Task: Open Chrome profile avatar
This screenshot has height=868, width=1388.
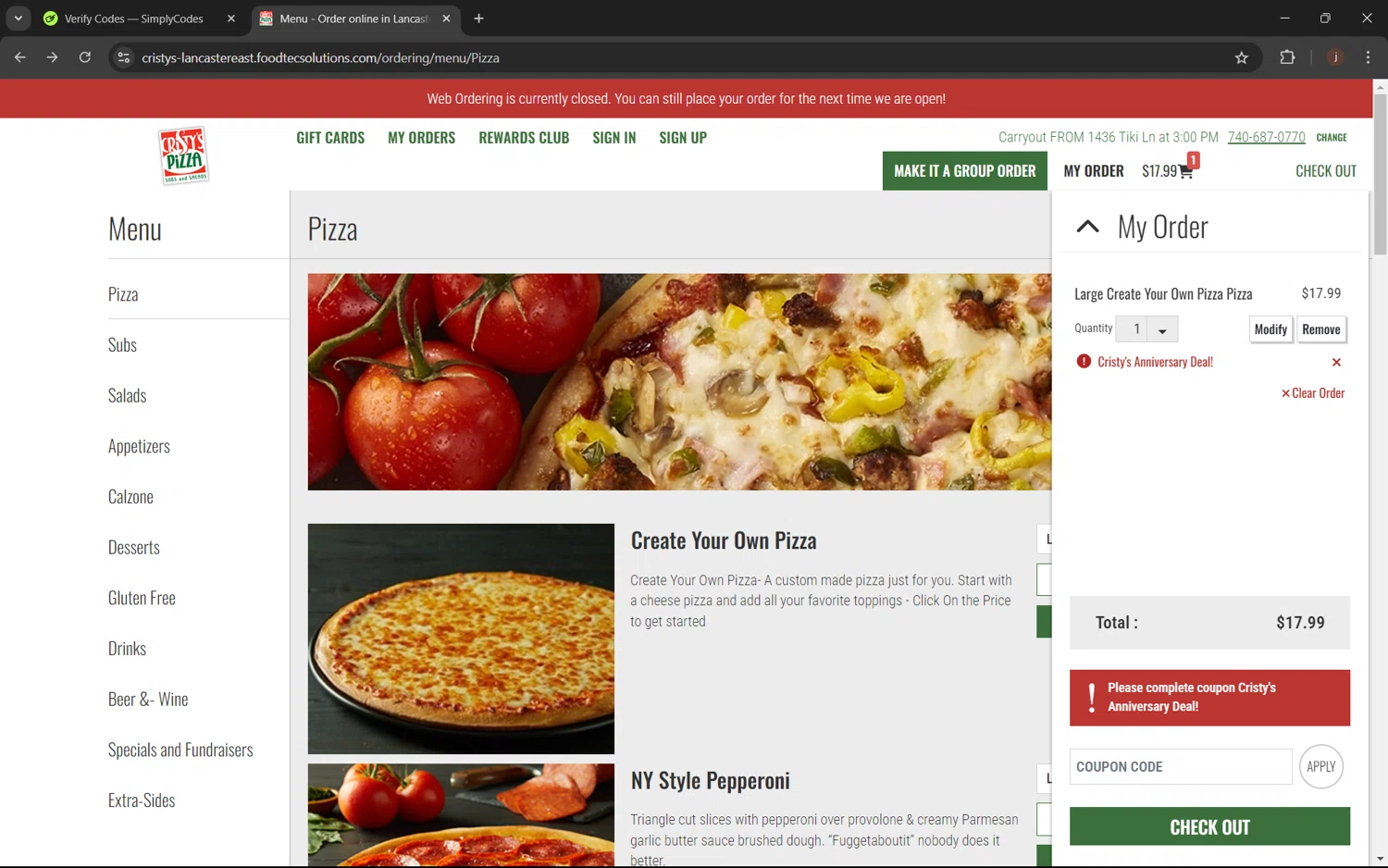Action: tap(1335, 57)
